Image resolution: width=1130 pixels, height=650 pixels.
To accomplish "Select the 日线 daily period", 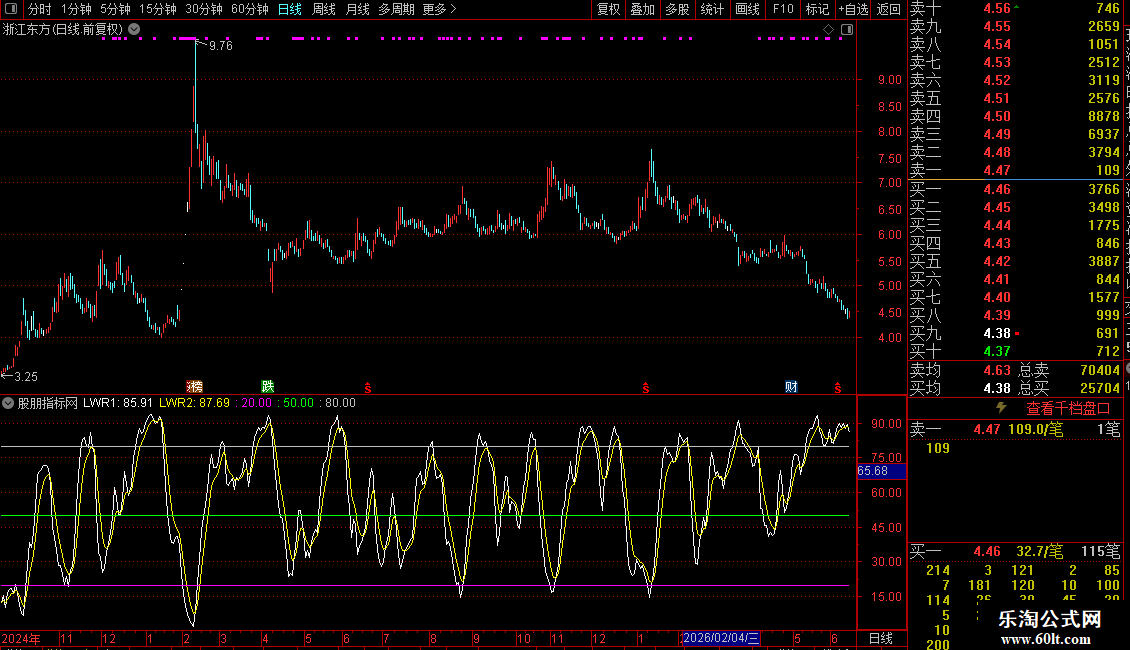I will [x=290, y=9].
